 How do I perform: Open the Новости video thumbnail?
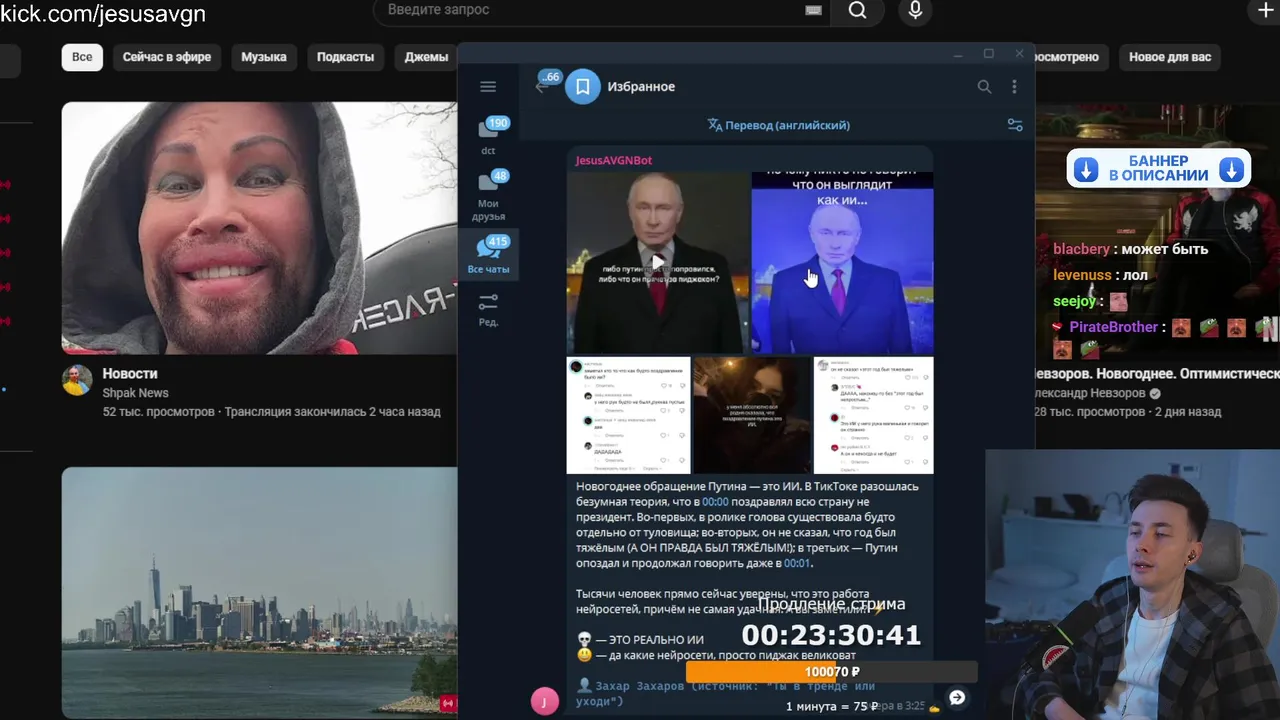(259, 228)
